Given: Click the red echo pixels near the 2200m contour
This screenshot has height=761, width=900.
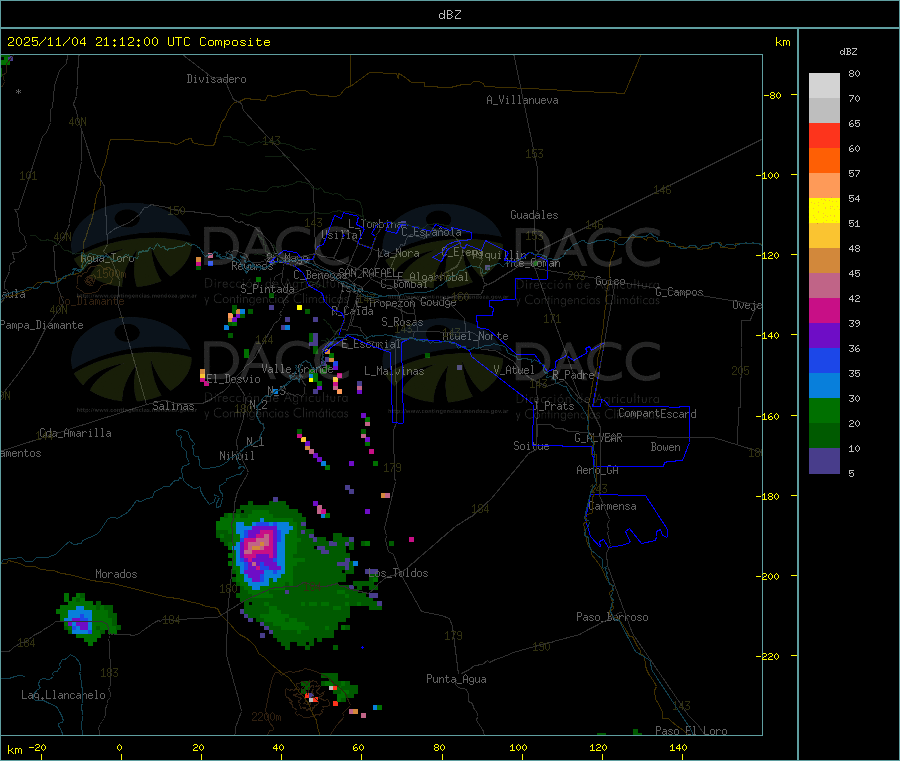Looking at the screenshot, I should [x=313, y=698].
